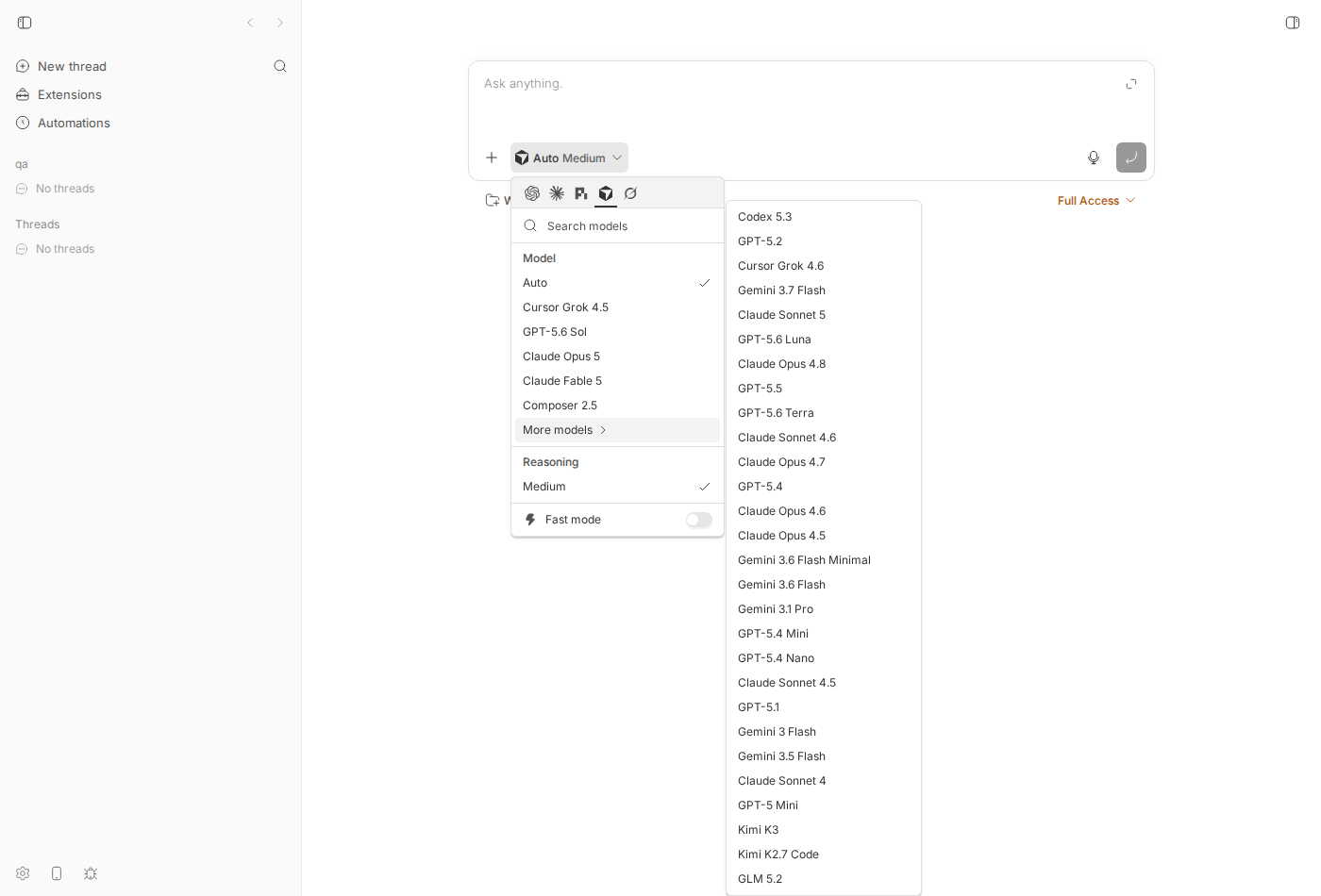Click the plus attachment icon
The image size is (1321, 896).
[492, 158]
